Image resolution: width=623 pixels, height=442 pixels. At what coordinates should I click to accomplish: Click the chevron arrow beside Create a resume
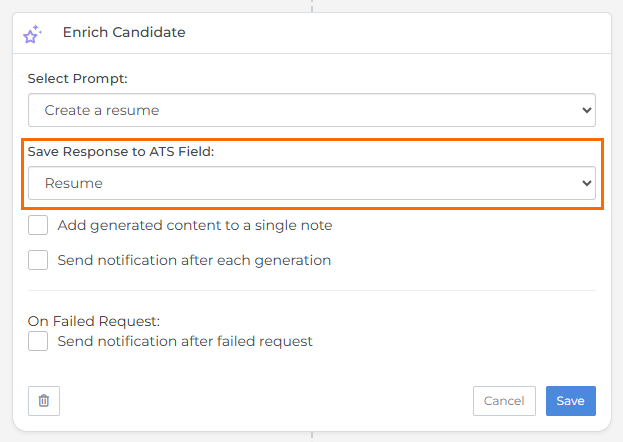click(x=586, y=110)
